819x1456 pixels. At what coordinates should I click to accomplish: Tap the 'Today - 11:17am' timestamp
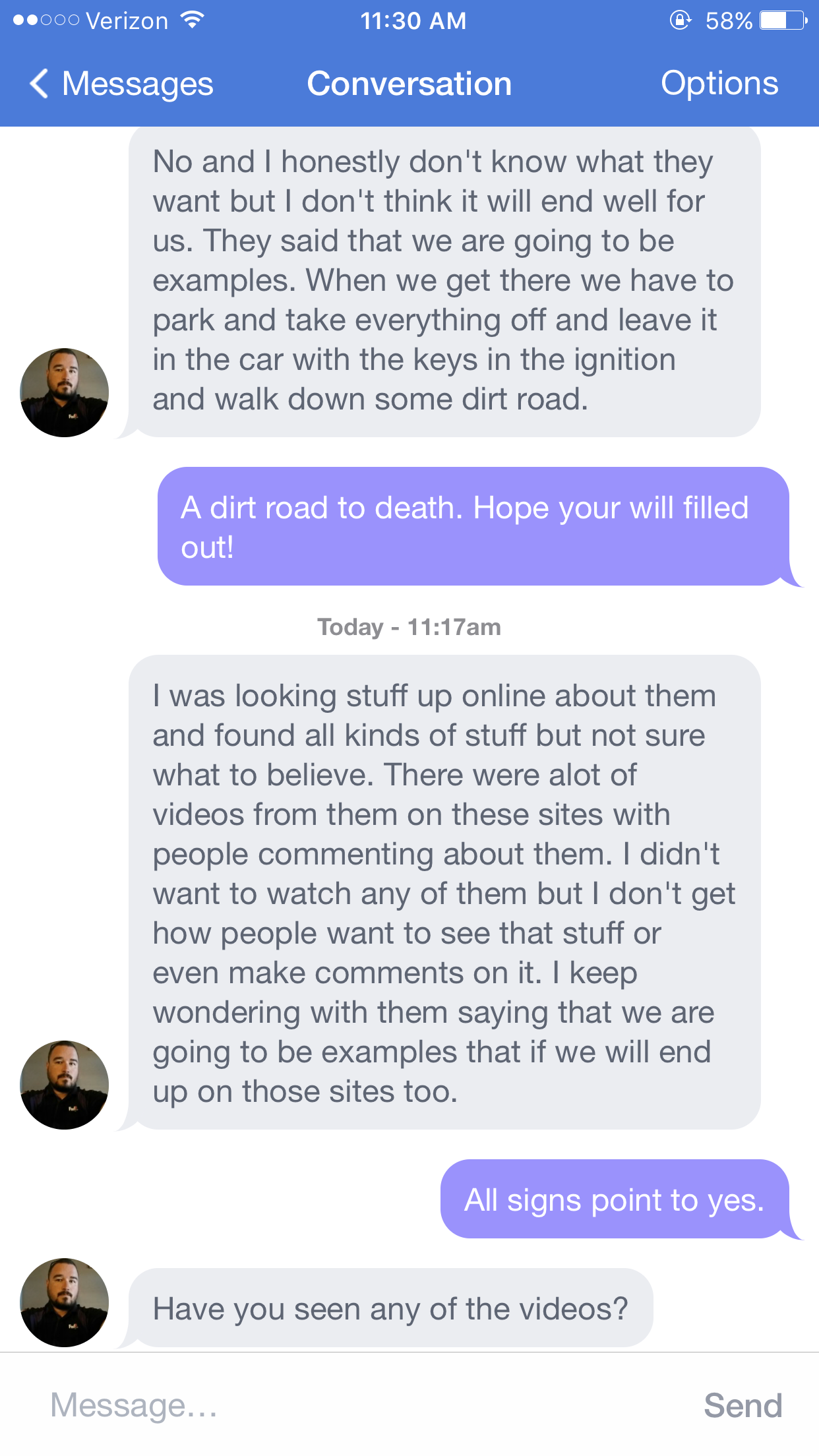(x=409, y=626)
